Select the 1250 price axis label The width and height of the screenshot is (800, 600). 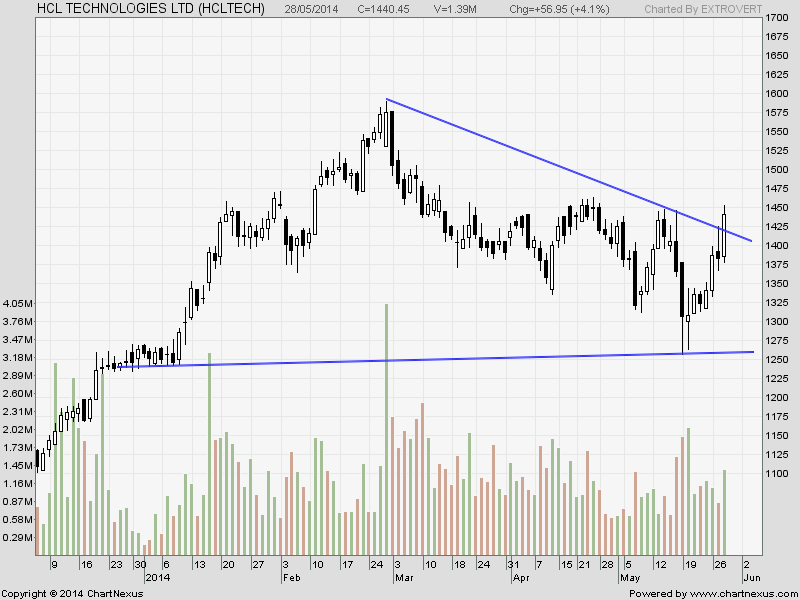click(774, 360)
